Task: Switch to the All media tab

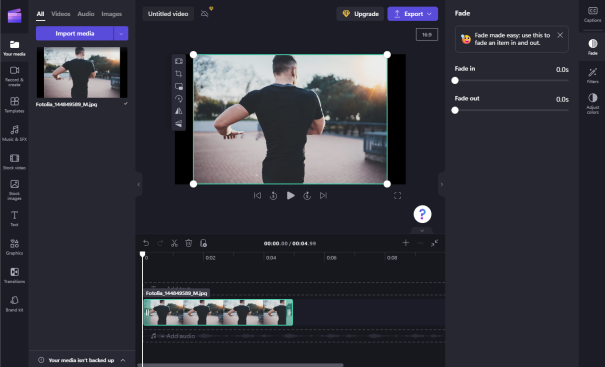Action: click(41, 14)
